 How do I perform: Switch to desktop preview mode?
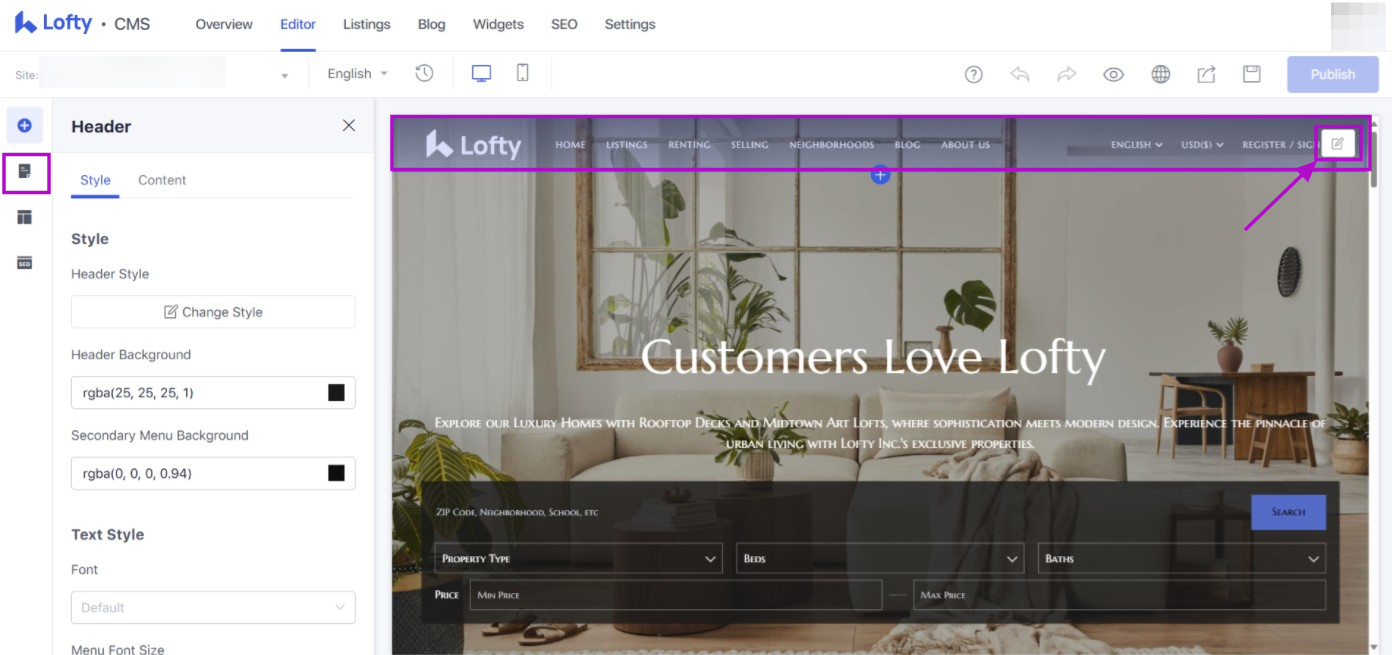481,73
